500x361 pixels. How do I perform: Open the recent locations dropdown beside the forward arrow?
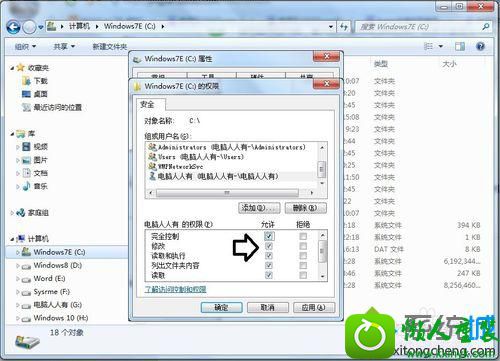40,27
